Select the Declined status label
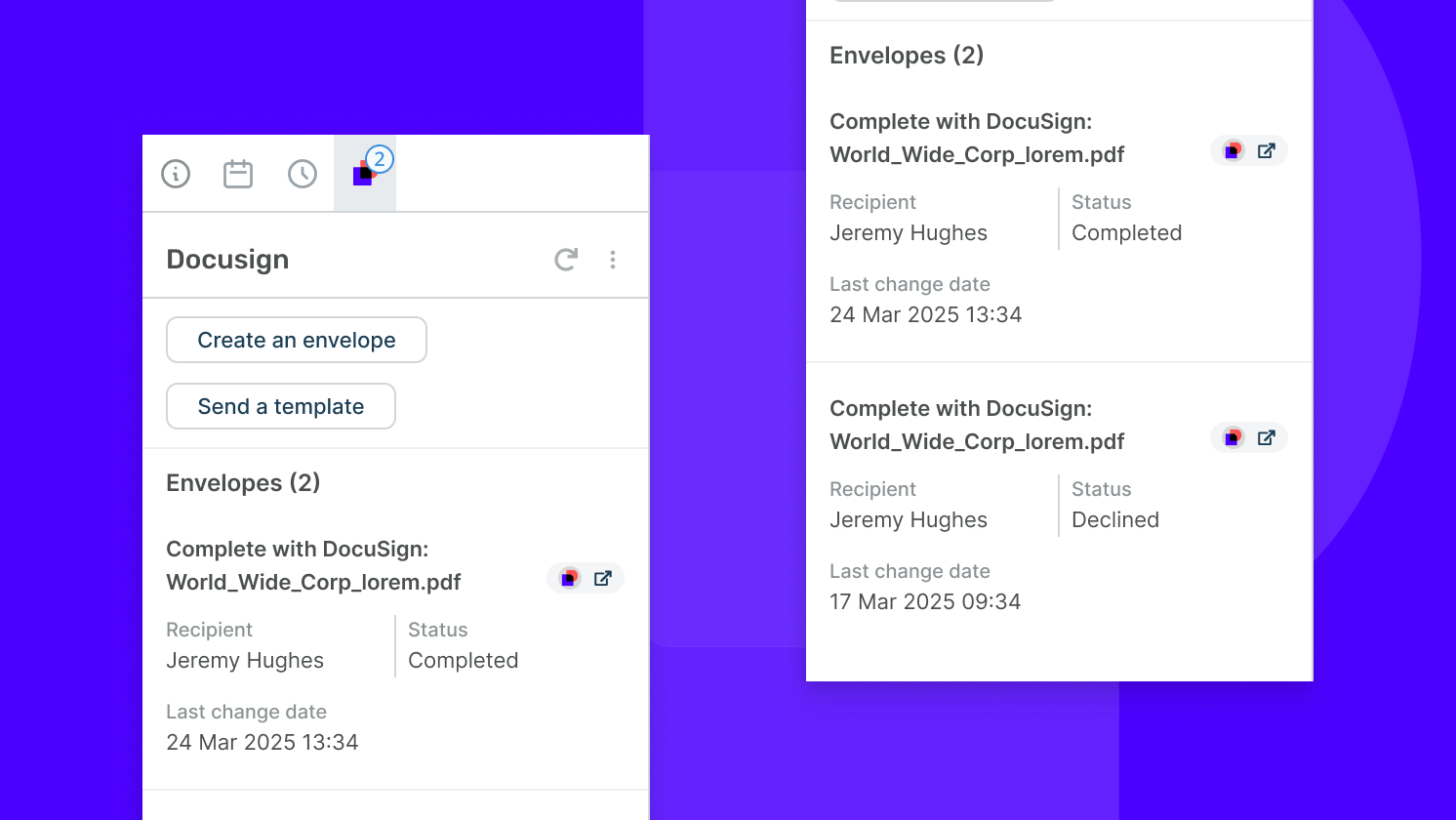 point(1114,519)
